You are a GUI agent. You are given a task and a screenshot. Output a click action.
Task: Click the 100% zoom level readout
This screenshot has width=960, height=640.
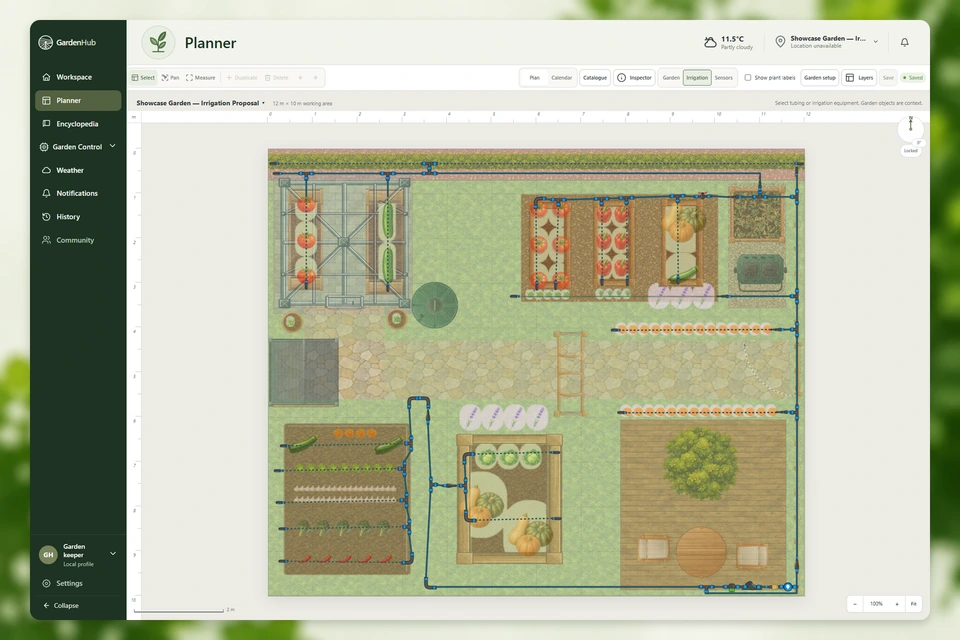(x=876, y=604)
